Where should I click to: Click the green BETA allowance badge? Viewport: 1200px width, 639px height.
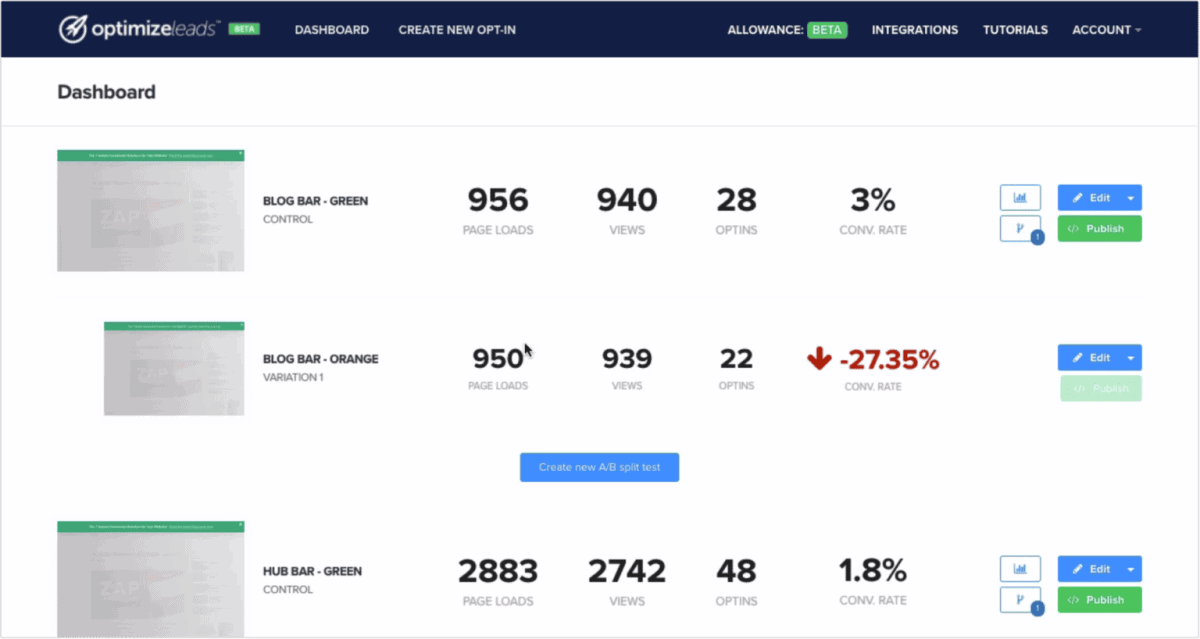(x=827, y=30)
